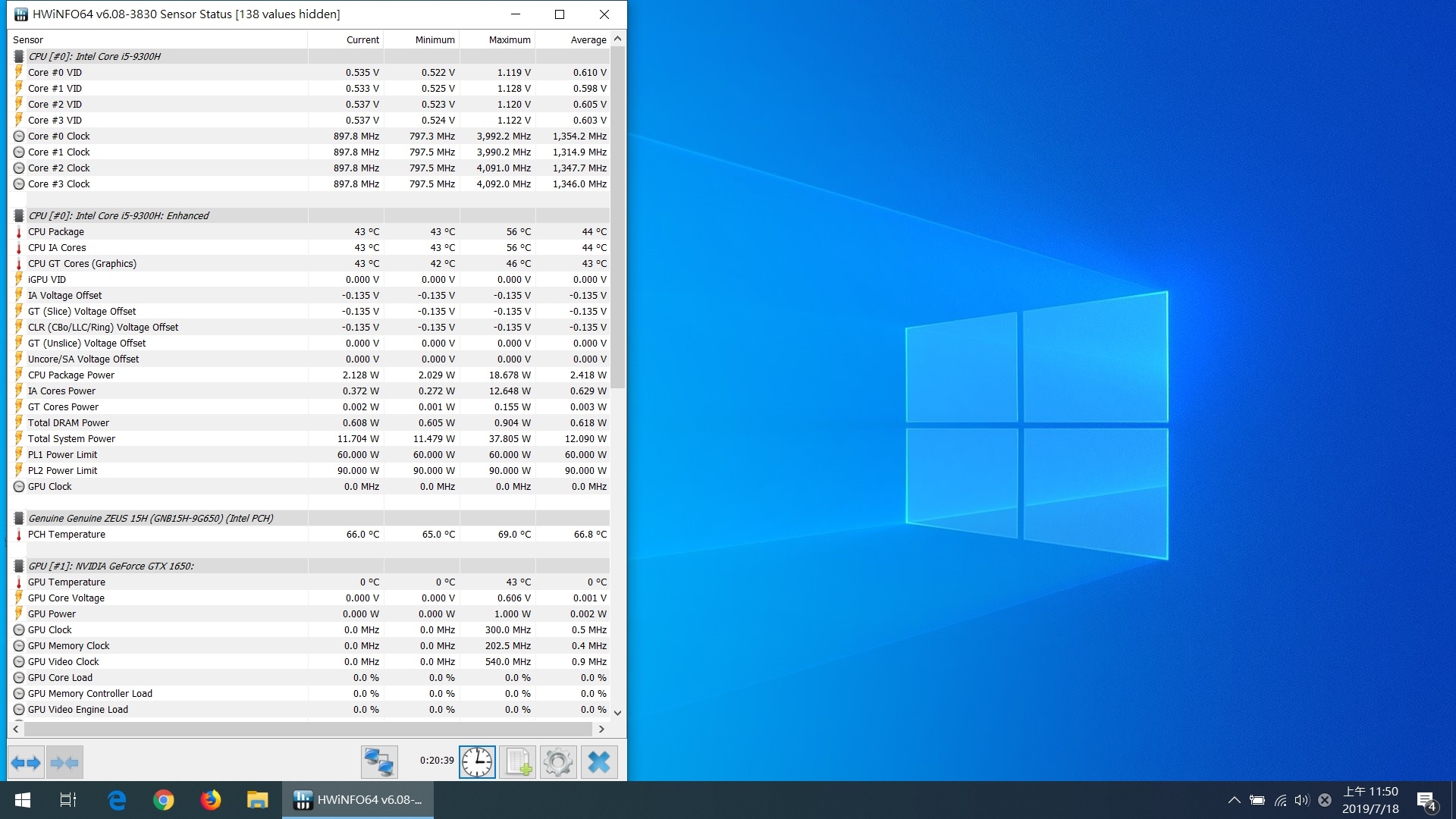Select the Intel Core i5-9300H: Enhanced header
Viewport: 1456px width, 819px height.
(309, 215)
